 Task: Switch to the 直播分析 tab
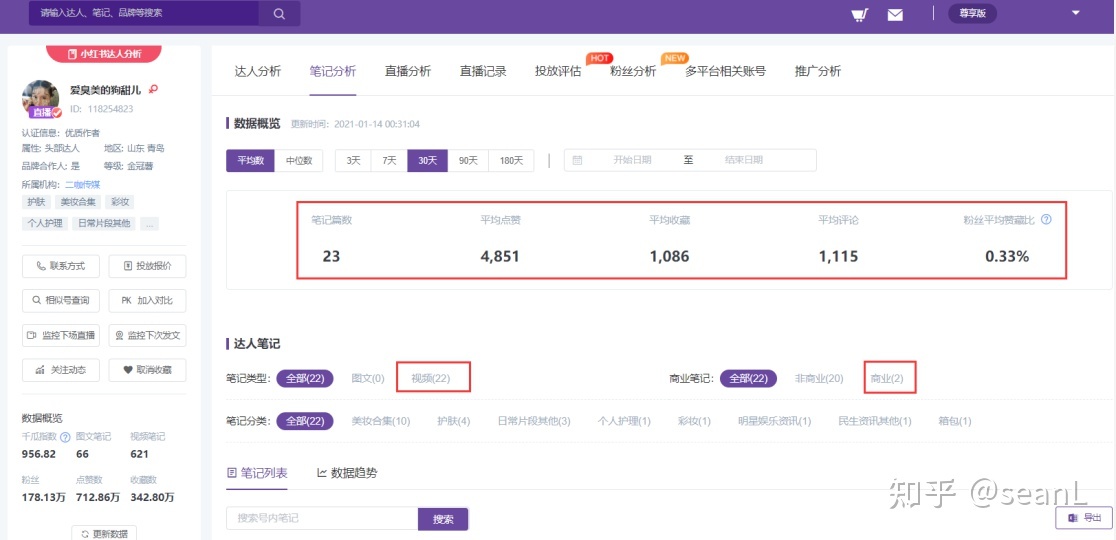coord(408,71)
